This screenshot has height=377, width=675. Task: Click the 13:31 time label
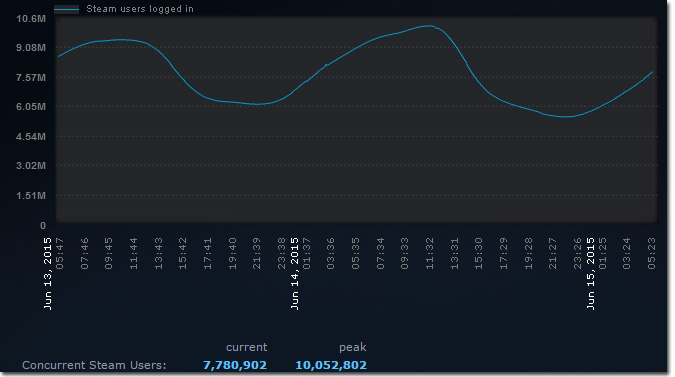coord(455,253)
